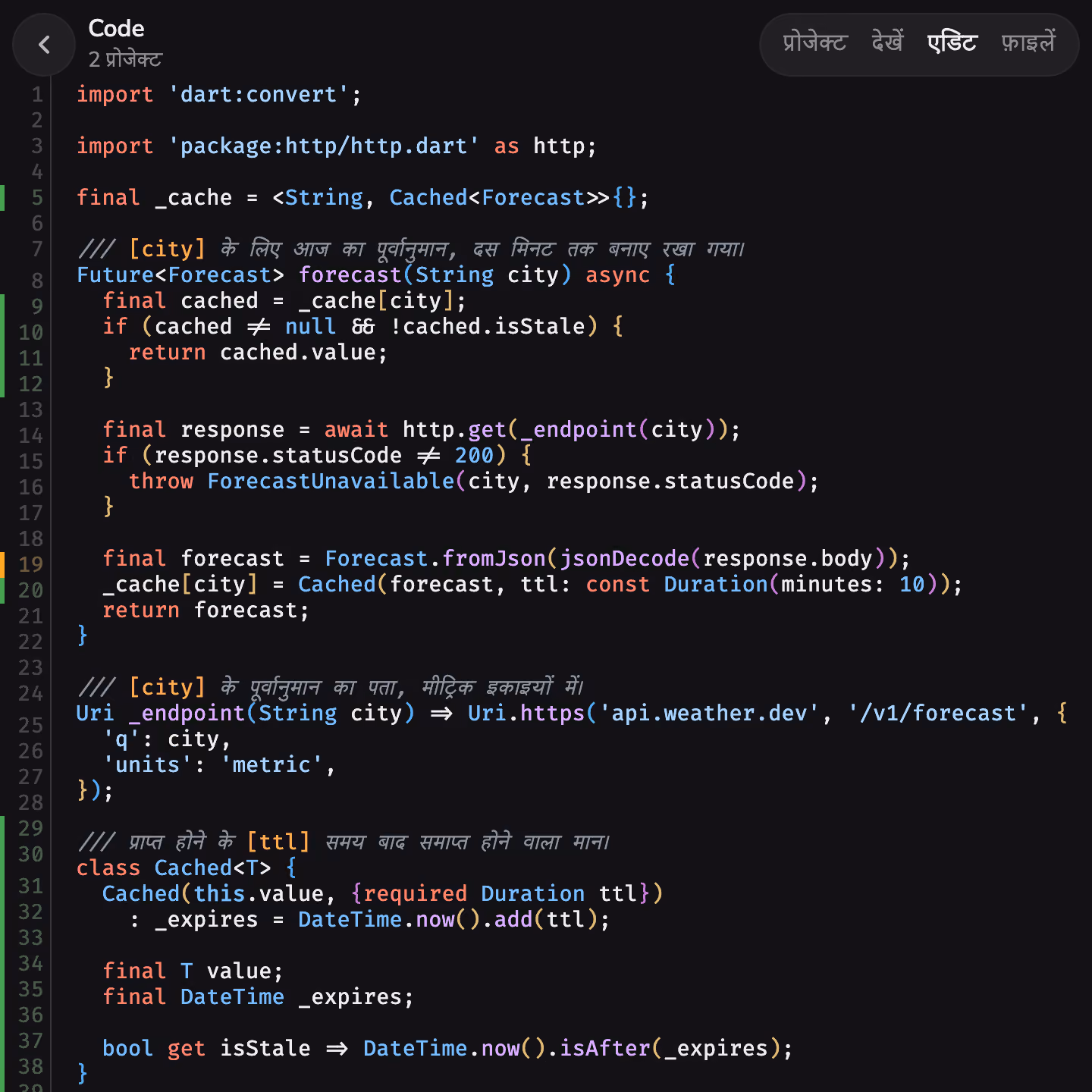
Task: Click the 'units' map key
Action: 148,765
